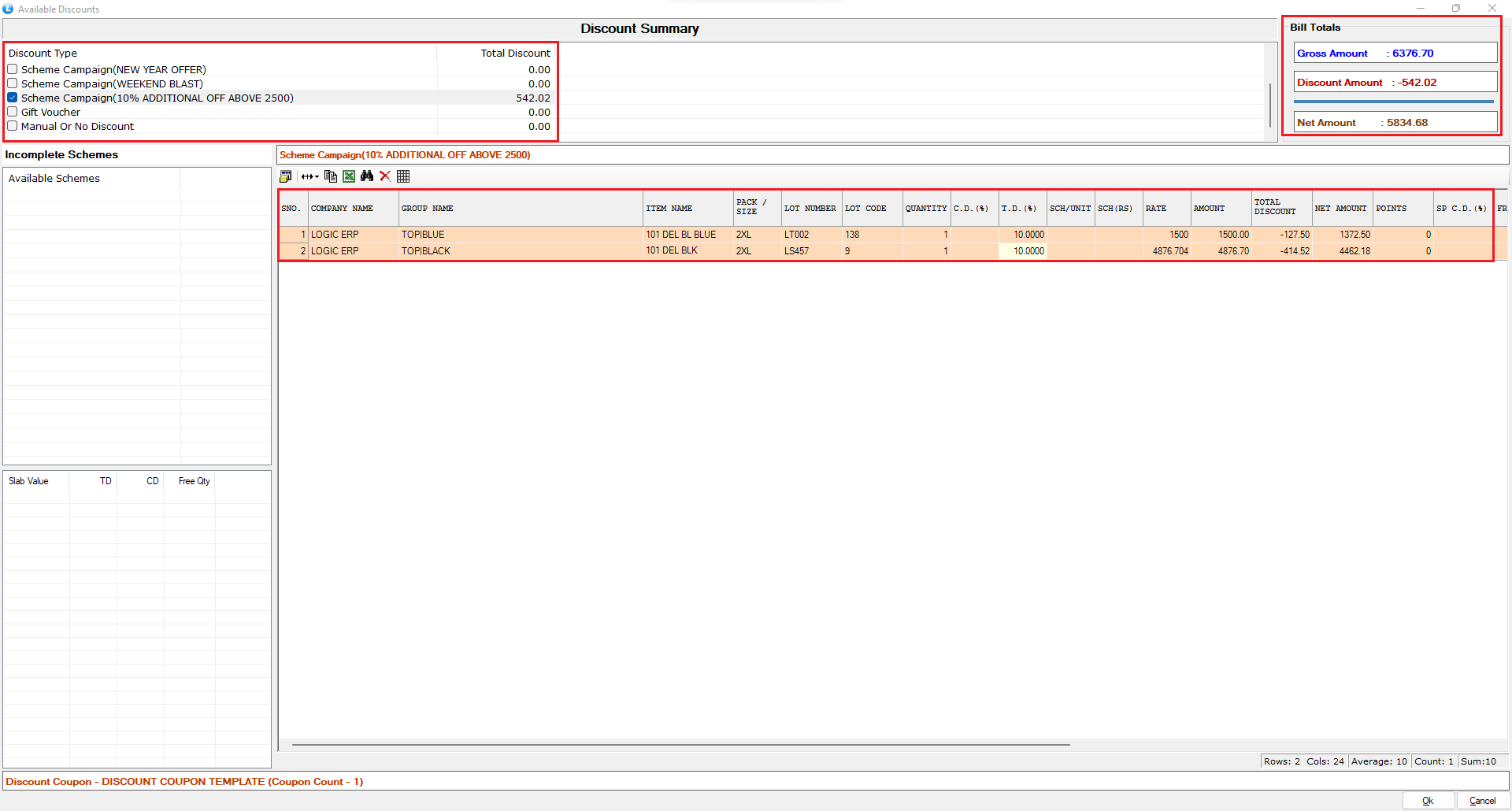Enable Scheme Campaign(NEW YEAR OFFER) checkbox

click(x=13, y=69)
